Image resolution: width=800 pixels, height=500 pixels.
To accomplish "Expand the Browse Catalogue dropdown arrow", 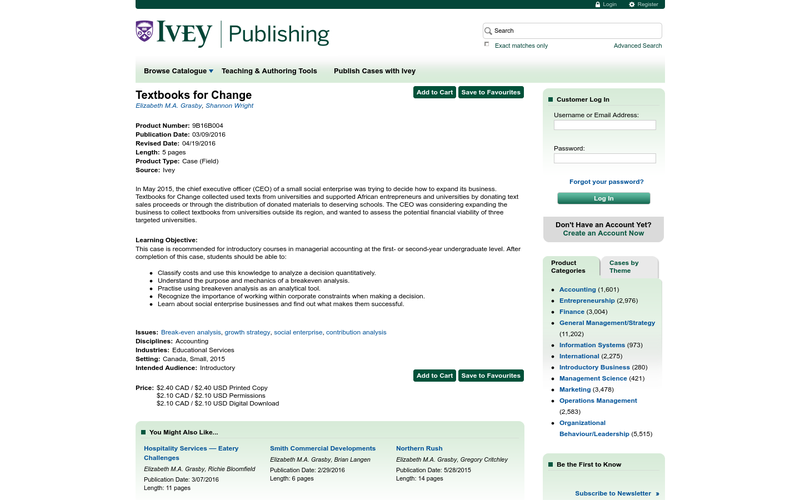I will (x=211, y=71).
